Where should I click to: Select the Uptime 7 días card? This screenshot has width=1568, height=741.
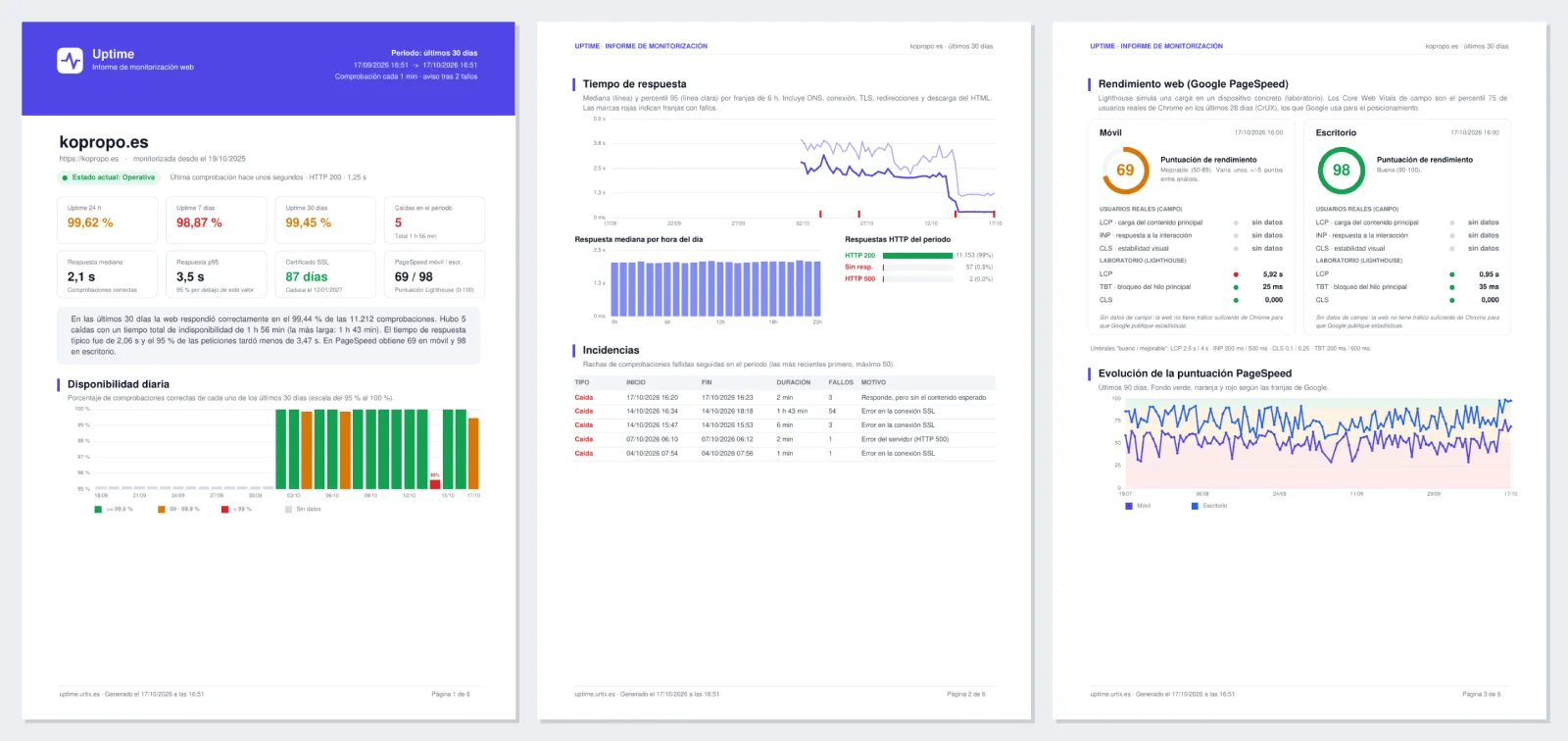click(x=217, y=221)
